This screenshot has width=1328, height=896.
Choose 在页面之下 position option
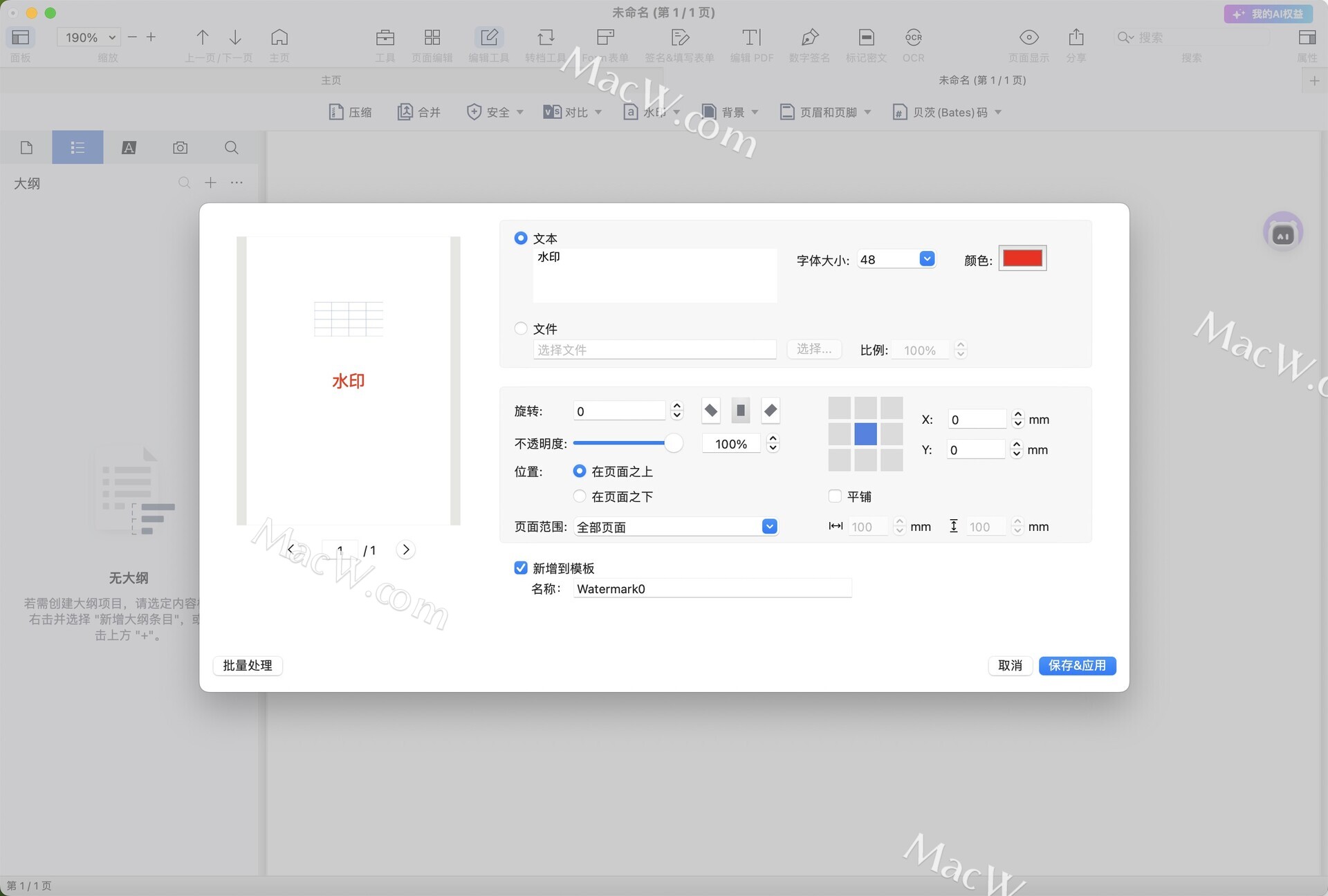click(580, 496)
